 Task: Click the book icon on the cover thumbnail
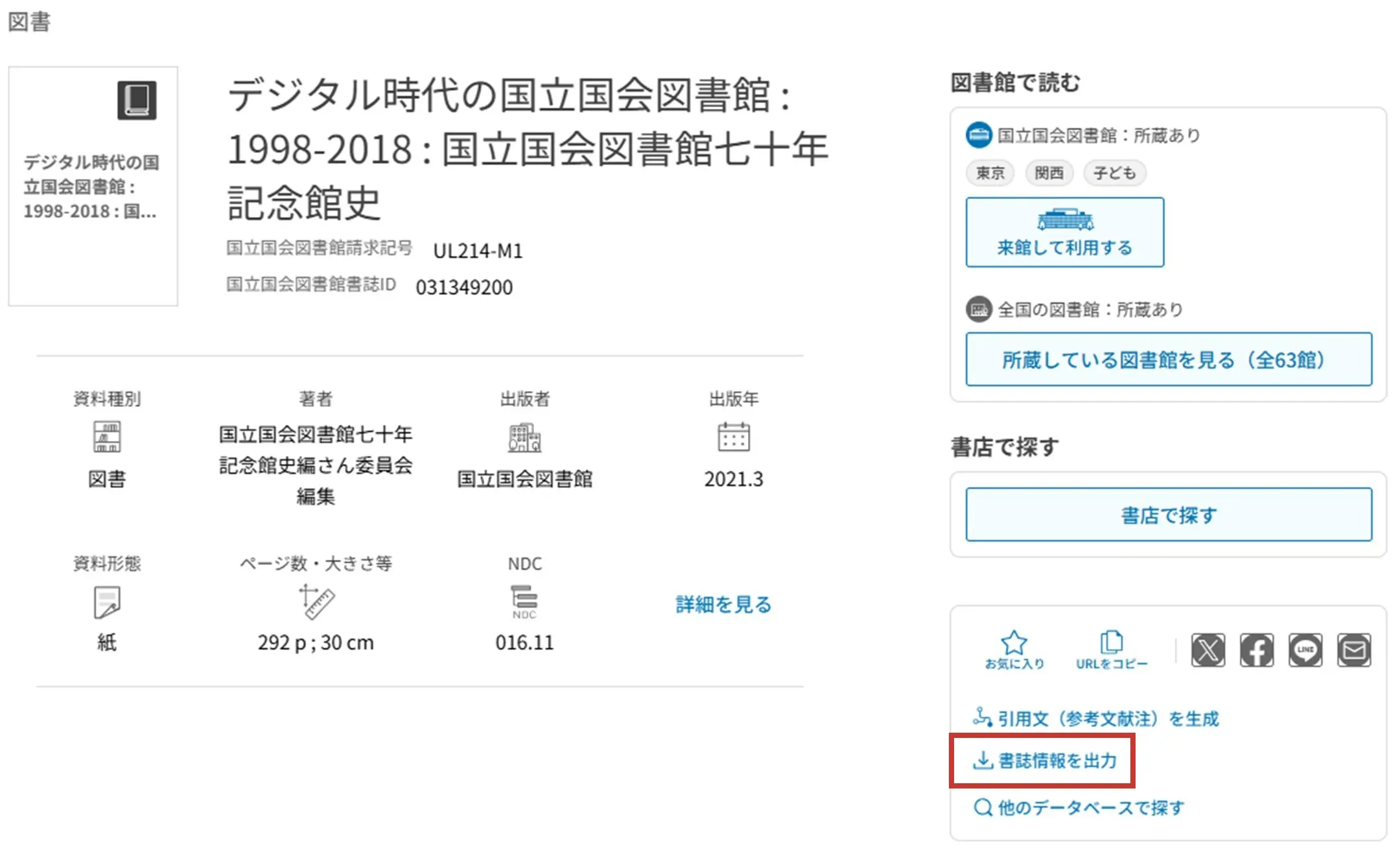click(x=137, y=100)
